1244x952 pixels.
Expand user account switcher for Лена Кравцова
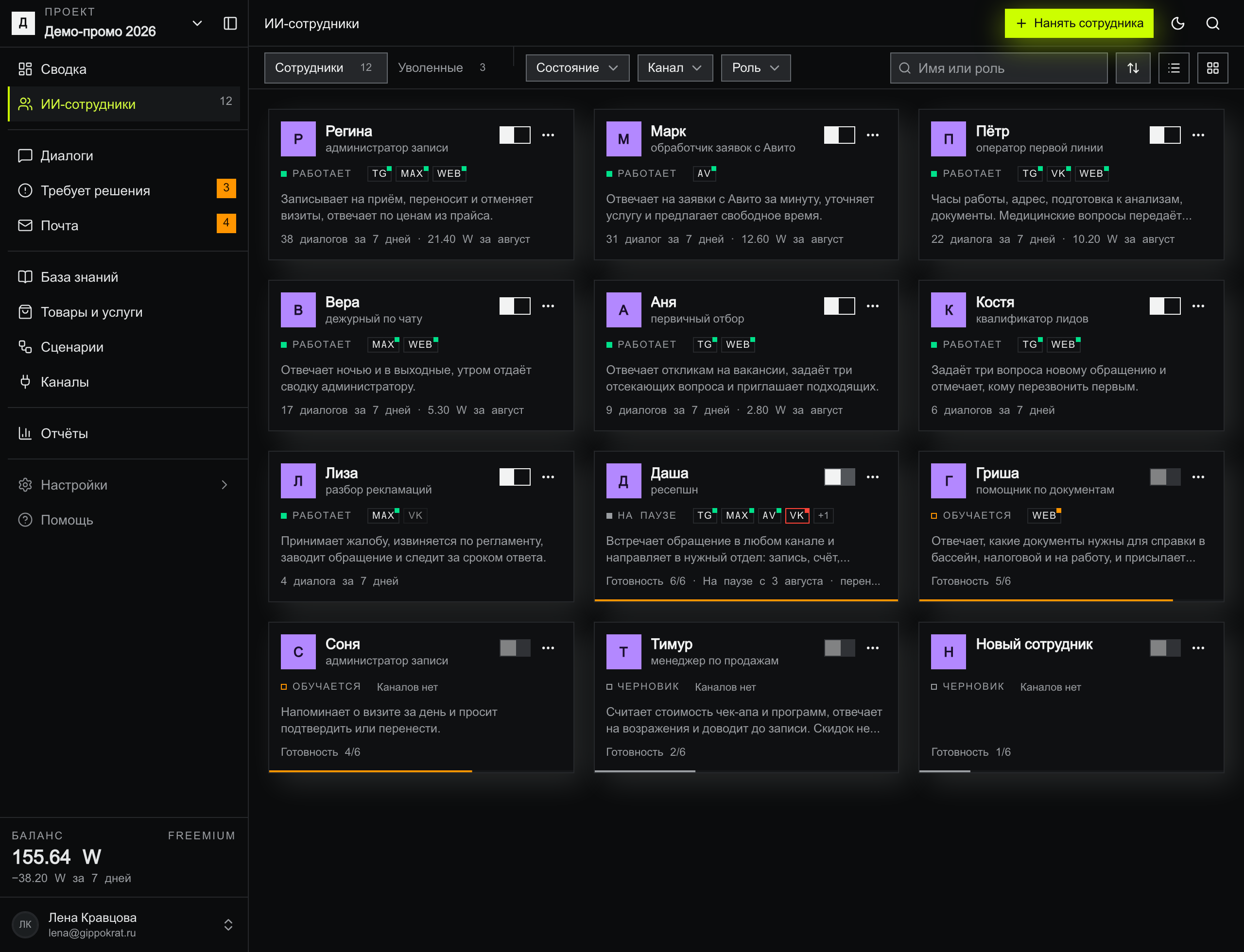coord(228,925)
